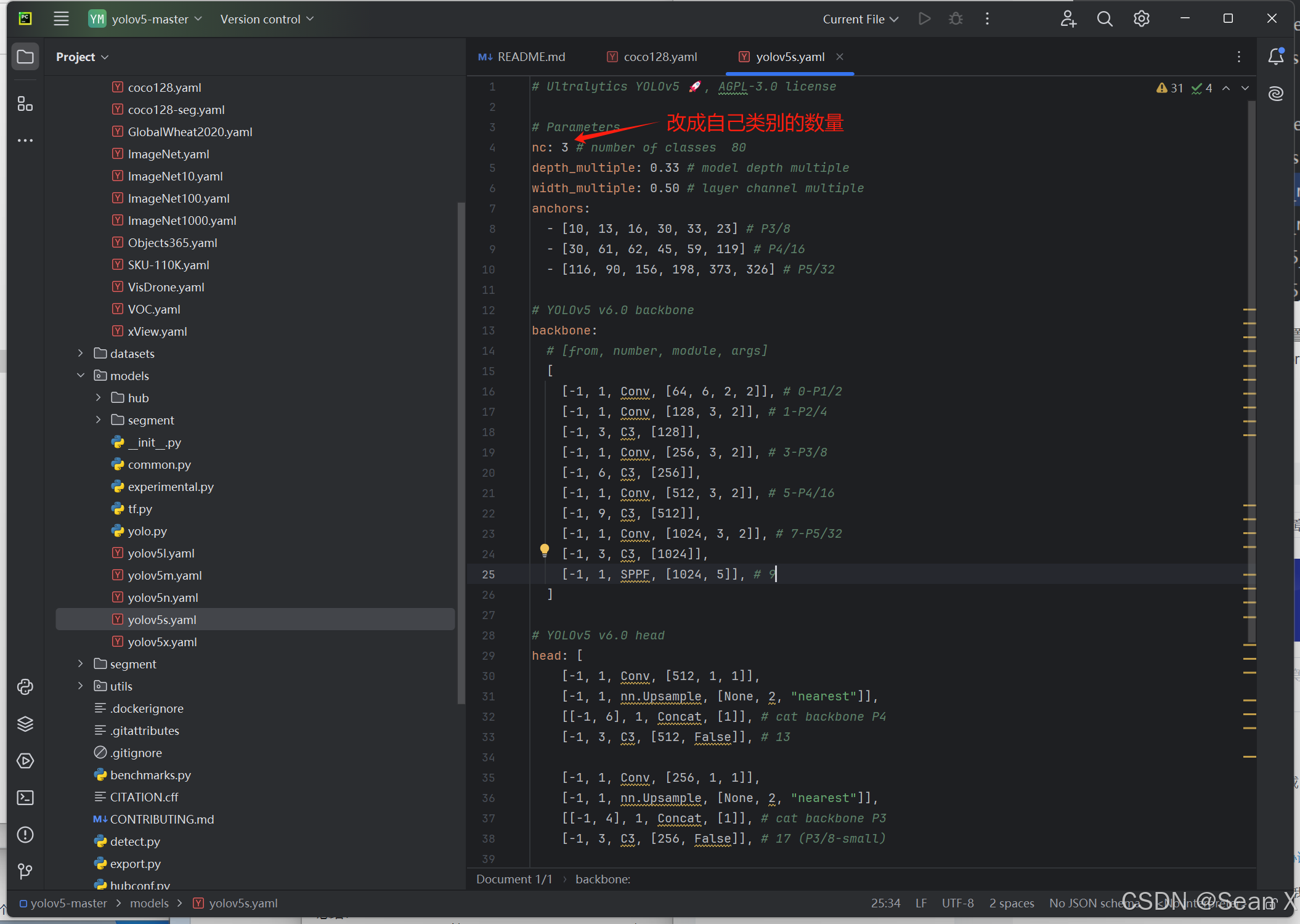The image size is (1300, 924).
Task: Switch to the coco128.yaml tab
Action: click(x=652, y=57)
